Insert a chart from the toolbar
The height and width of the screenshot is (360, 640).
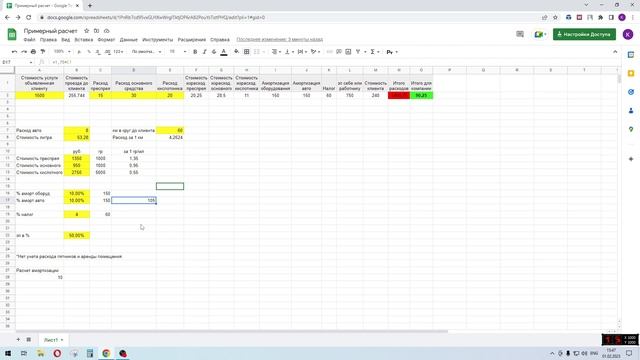coord(348,52)
